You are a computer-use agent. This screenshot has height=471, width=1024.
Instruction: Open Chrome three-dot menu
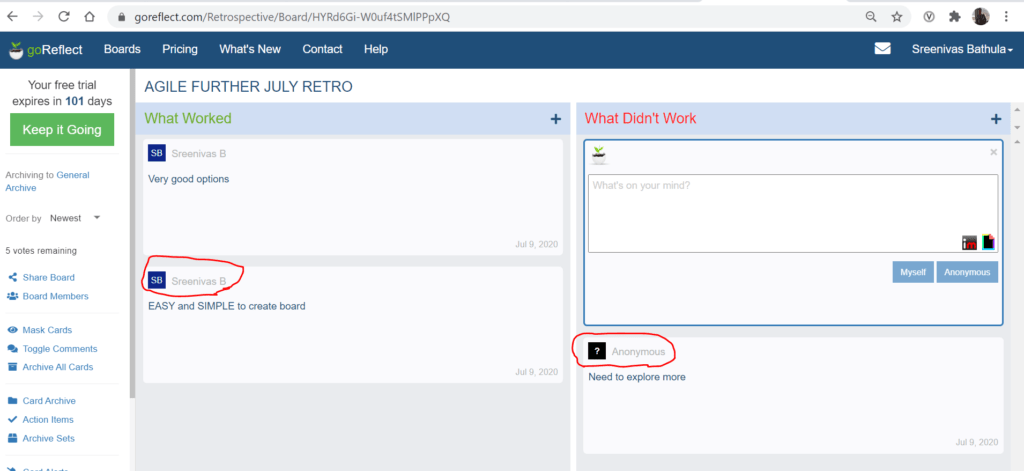1006,17
